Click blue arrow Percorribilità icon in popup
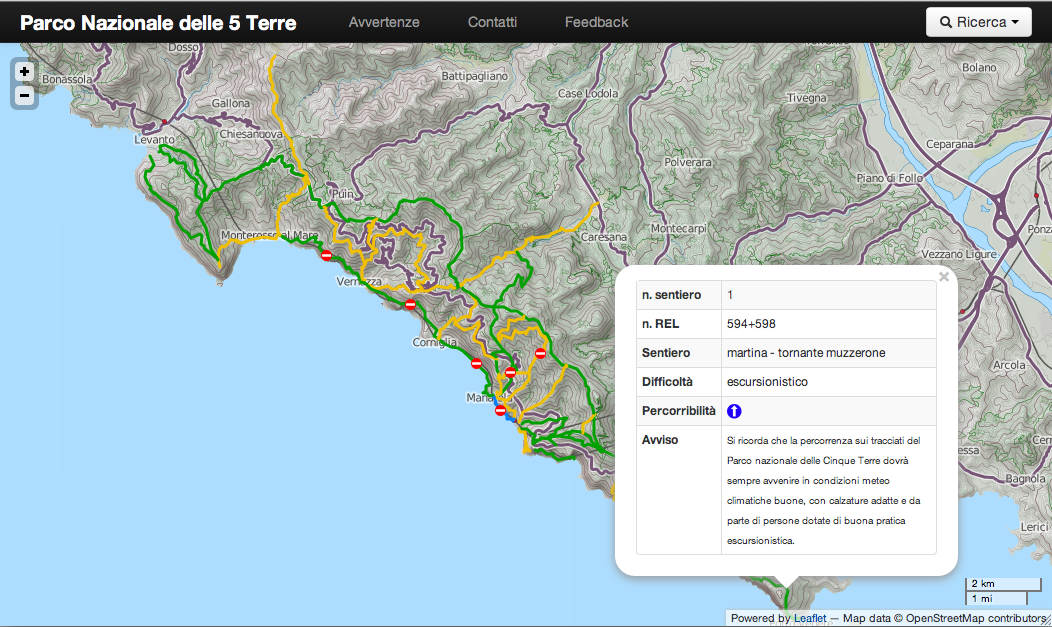 click(734, 411)
